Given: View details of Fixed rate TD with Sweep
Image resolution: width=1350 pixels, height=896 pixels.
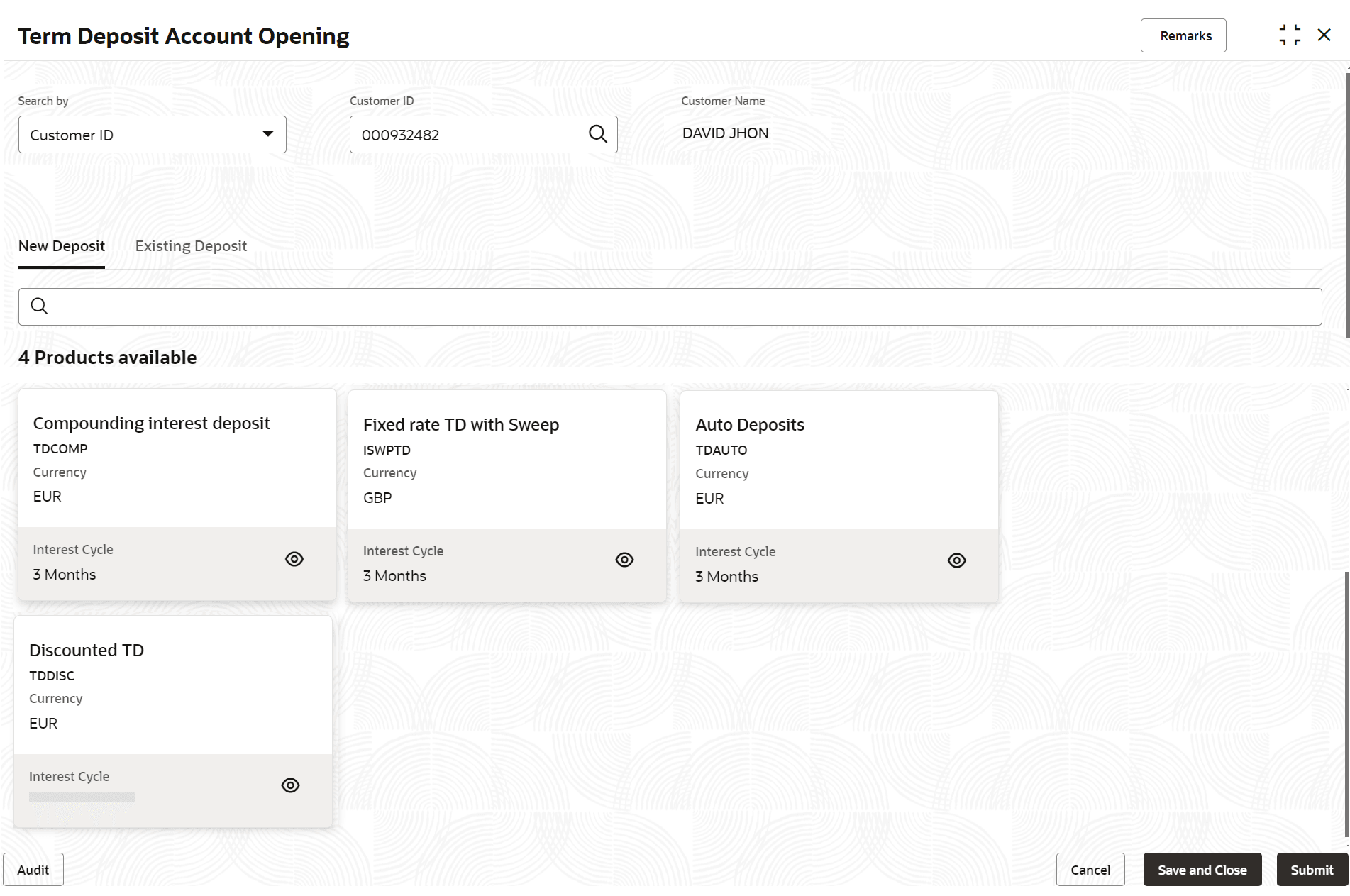Looking at the screenshot, I should pos(624,560).
